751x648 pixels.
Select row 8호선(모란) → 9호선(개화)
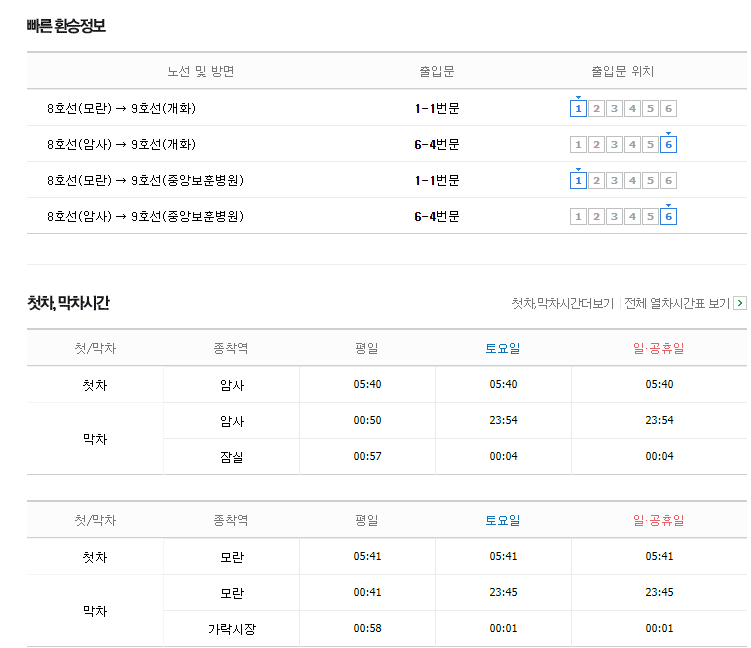point(387,108)
